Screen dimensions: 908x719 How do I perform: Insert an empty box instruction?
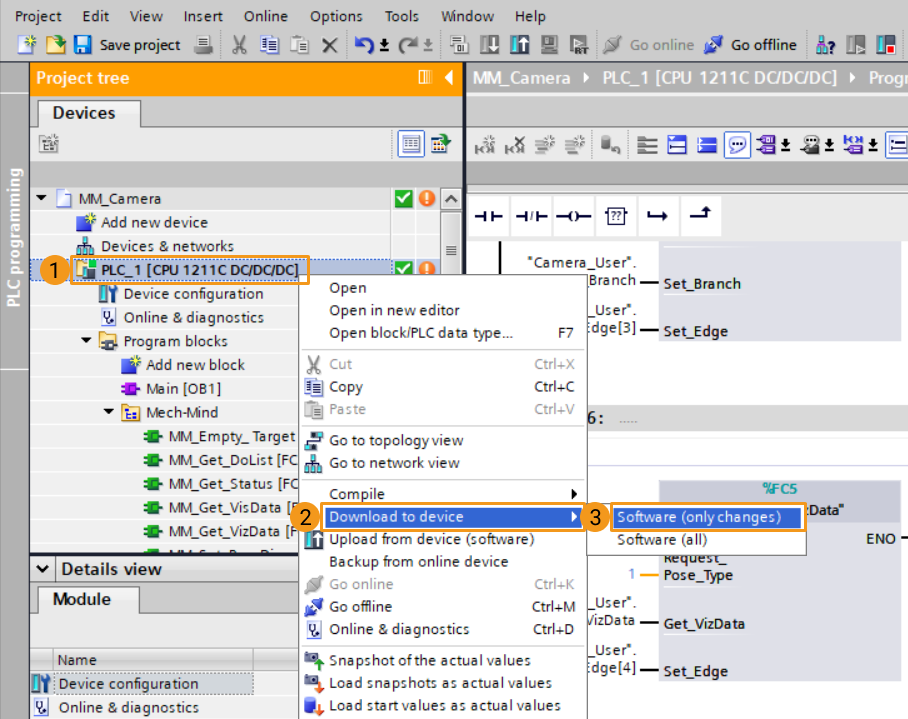click(616, 215)
